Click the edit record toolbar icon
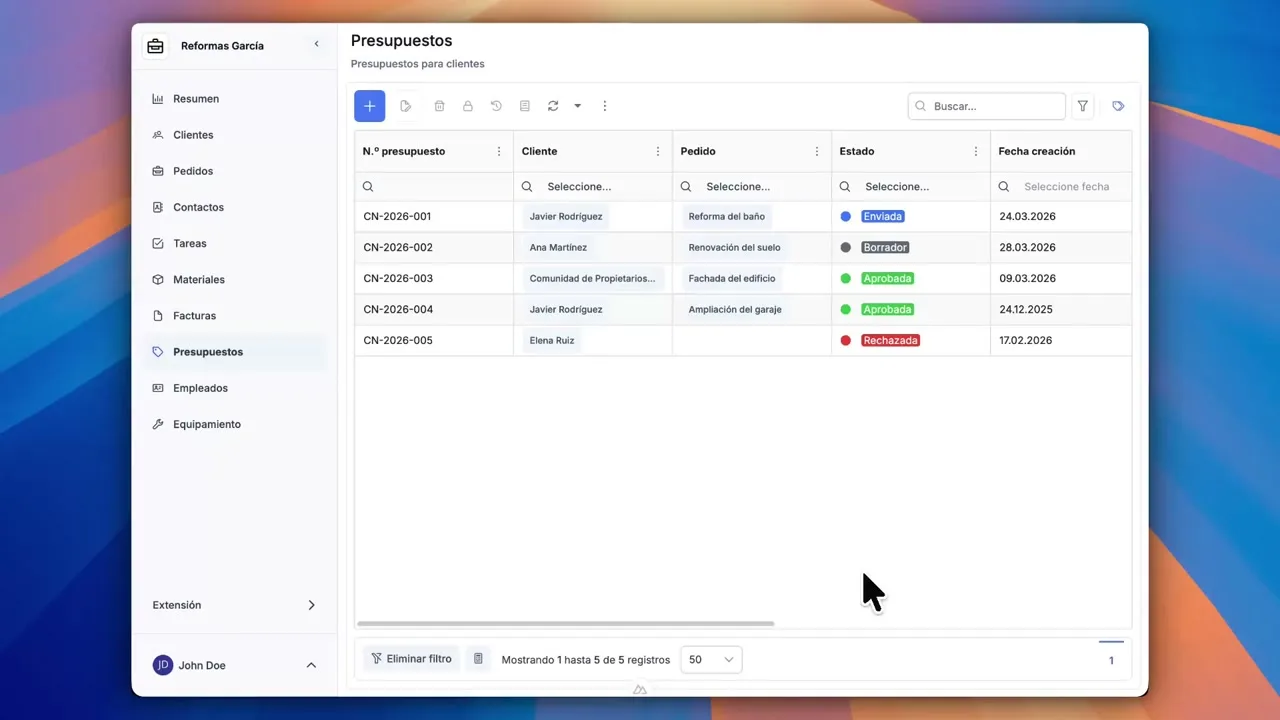The image size is (1280, 720). click(406, 106)
